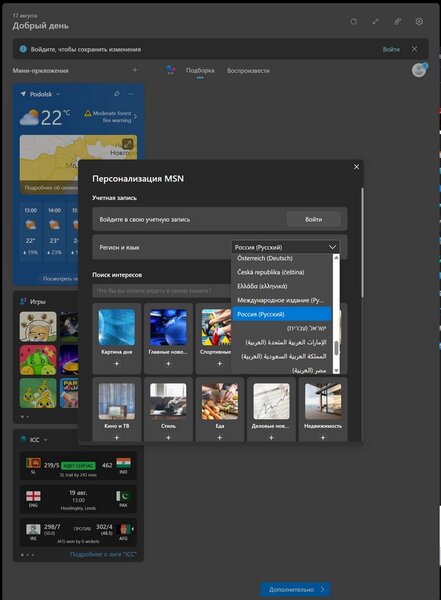Click the personalization dialog scrollbar

click(362, 242)
